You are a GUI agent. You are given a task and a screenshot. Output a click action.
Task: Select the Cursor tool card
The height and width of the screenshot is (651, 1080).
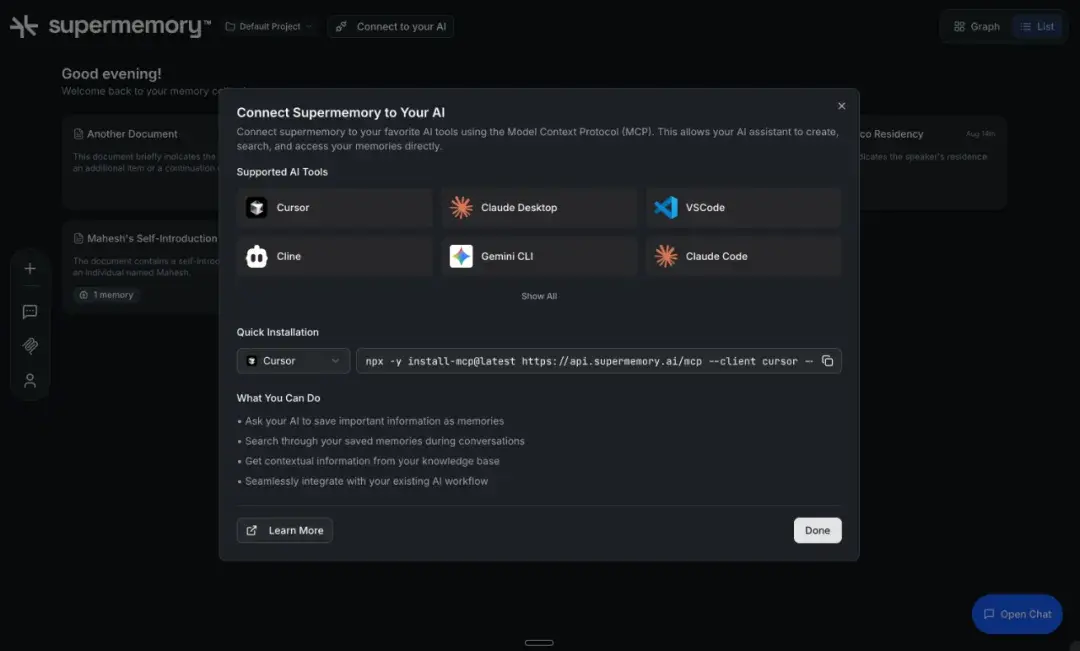334,207
